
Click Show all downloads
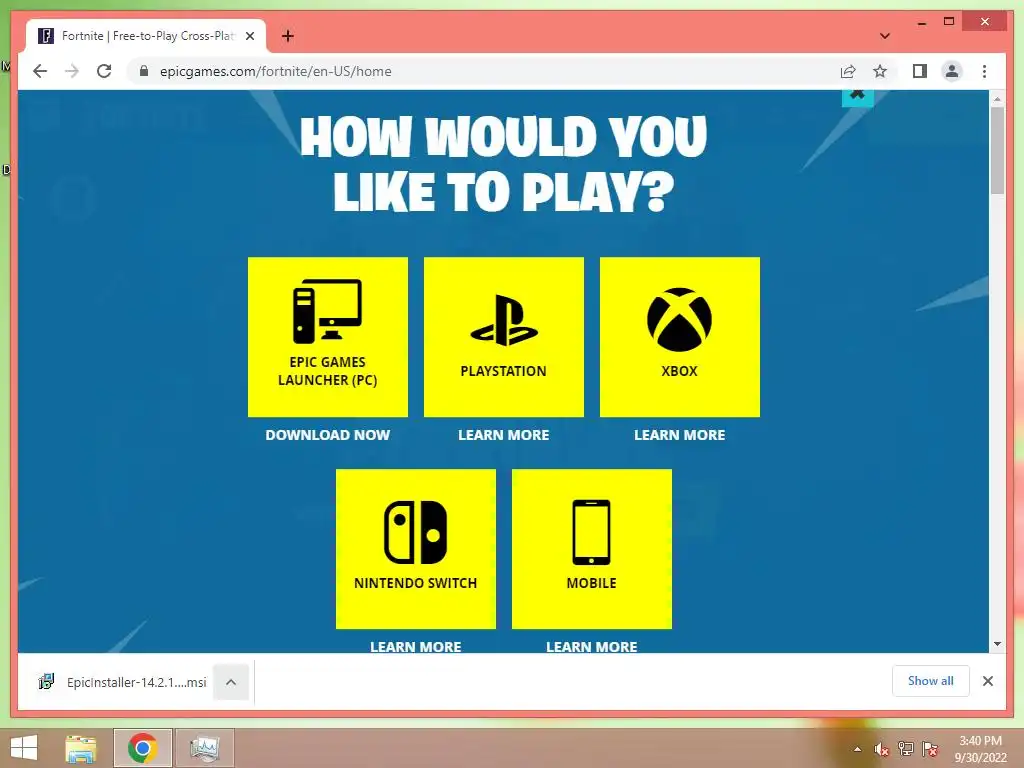pyautogui.click(x=931, y=681)
